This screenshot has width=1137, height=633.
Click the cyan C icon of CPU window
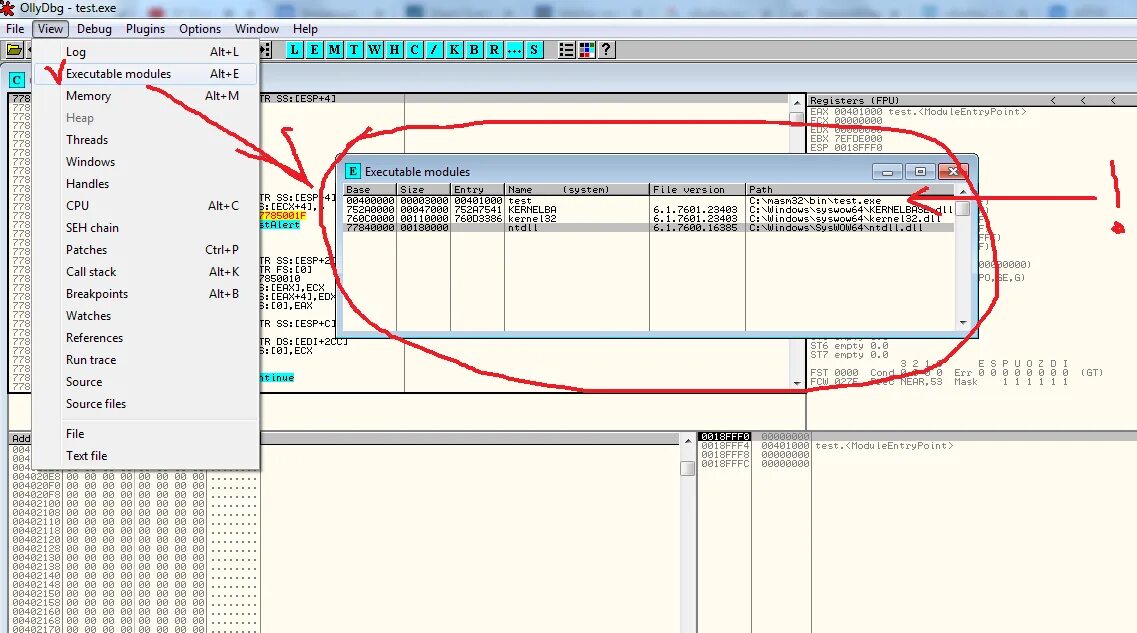coord(17,80)
